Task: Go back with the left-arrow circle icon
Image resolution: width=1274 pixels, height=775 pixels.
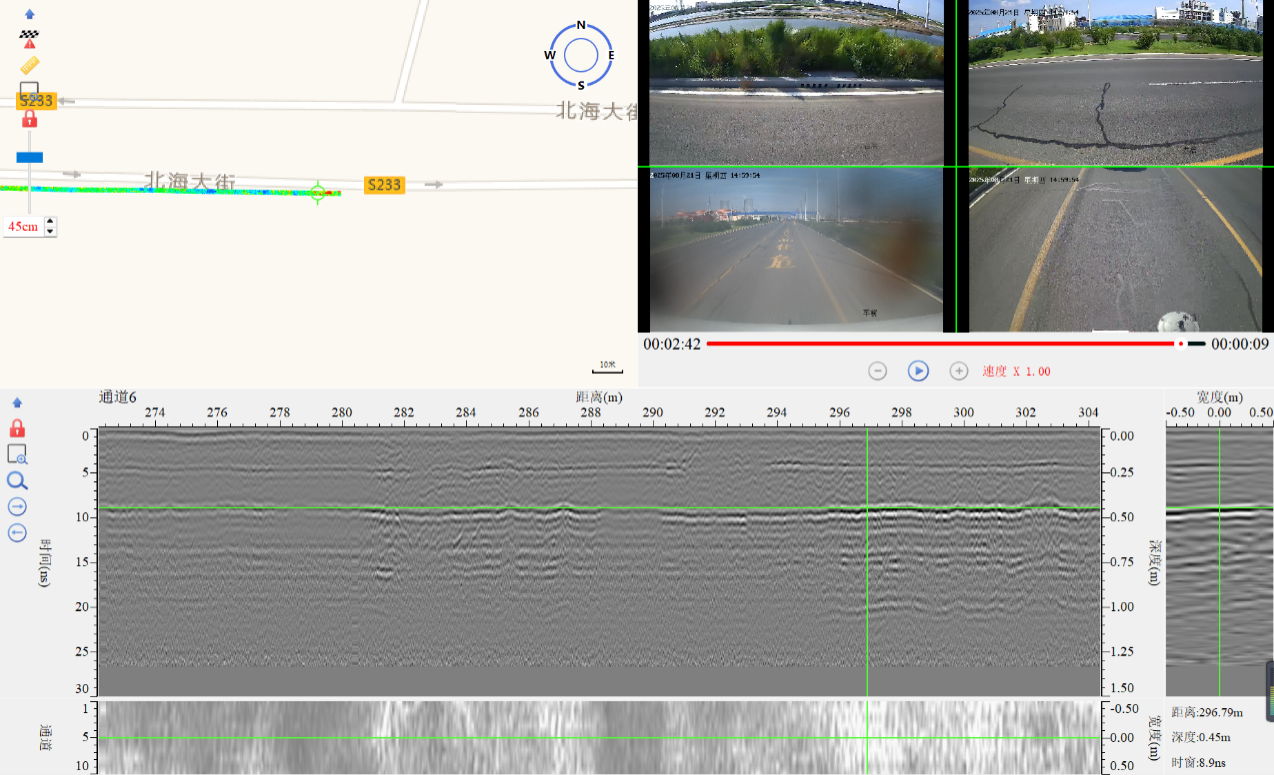Action: (x=17, y=533)
